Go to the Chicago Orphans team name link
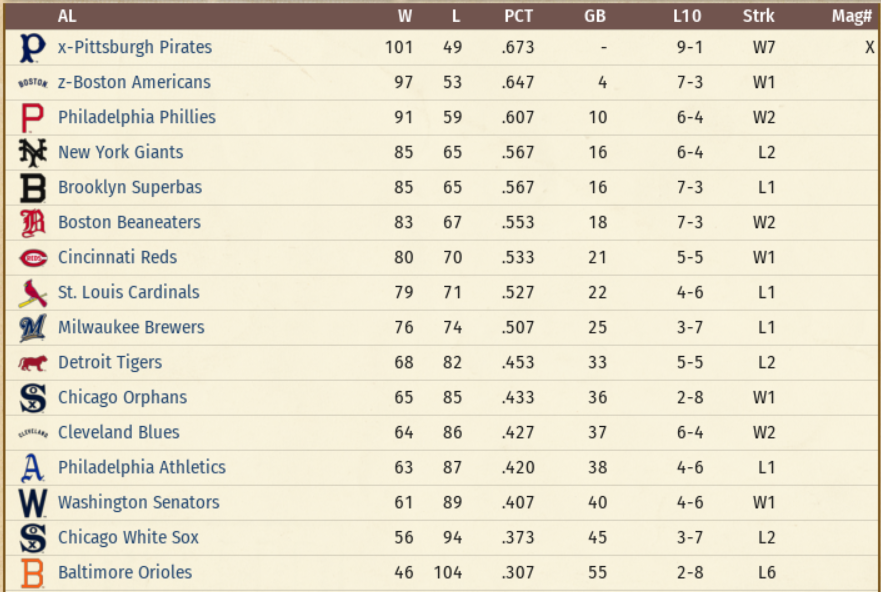This screenshot has height=592, width=881. [122, 397]
